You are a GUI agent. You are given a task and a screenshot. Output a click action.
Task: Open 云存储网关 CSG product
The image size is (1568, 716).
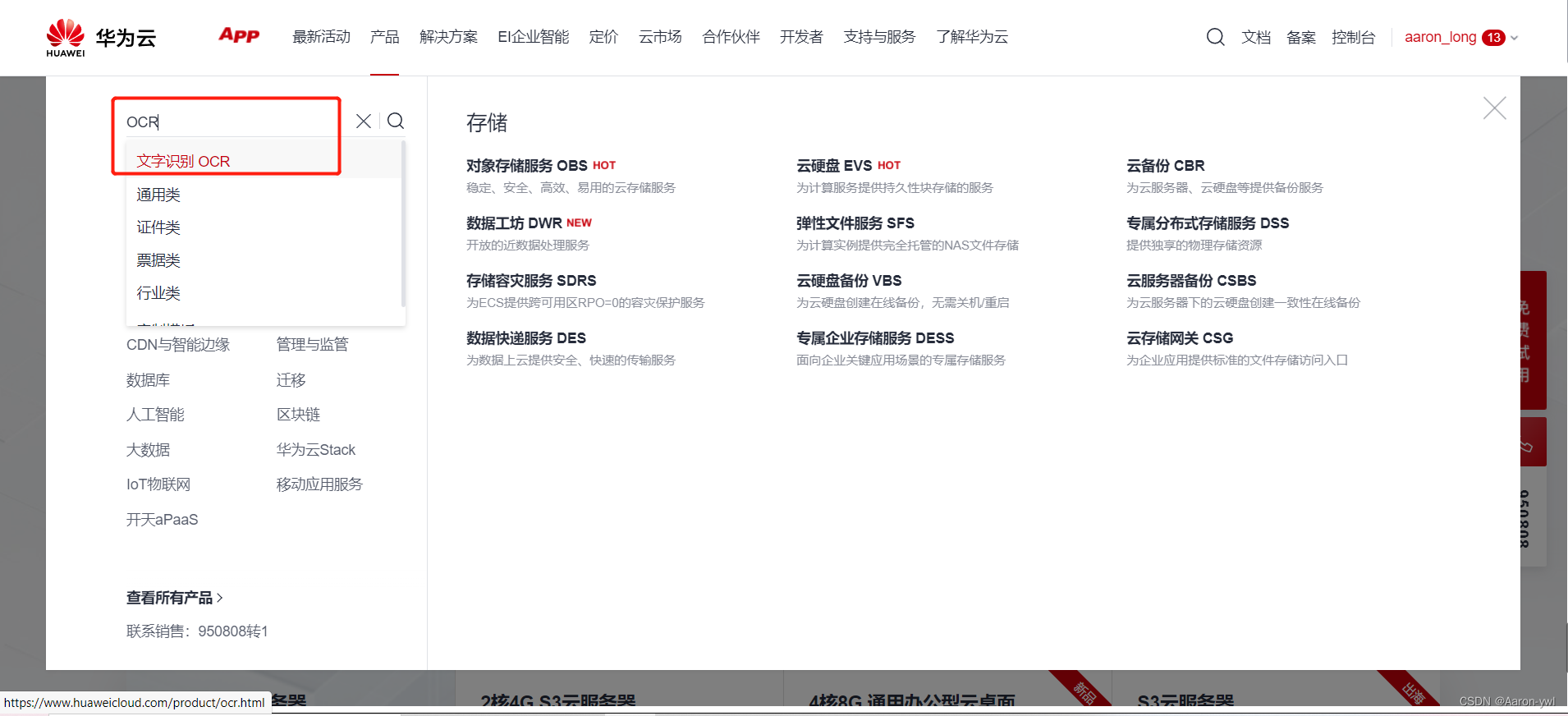1180,338
